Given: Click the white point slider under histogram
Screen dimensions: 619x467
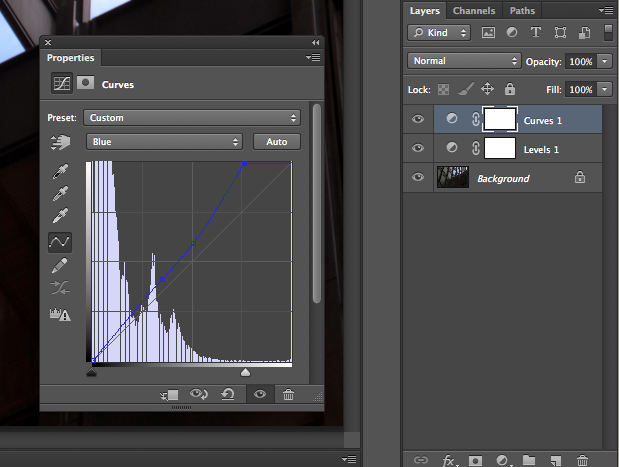Looking at the screenshot, I should click(246, 372).
